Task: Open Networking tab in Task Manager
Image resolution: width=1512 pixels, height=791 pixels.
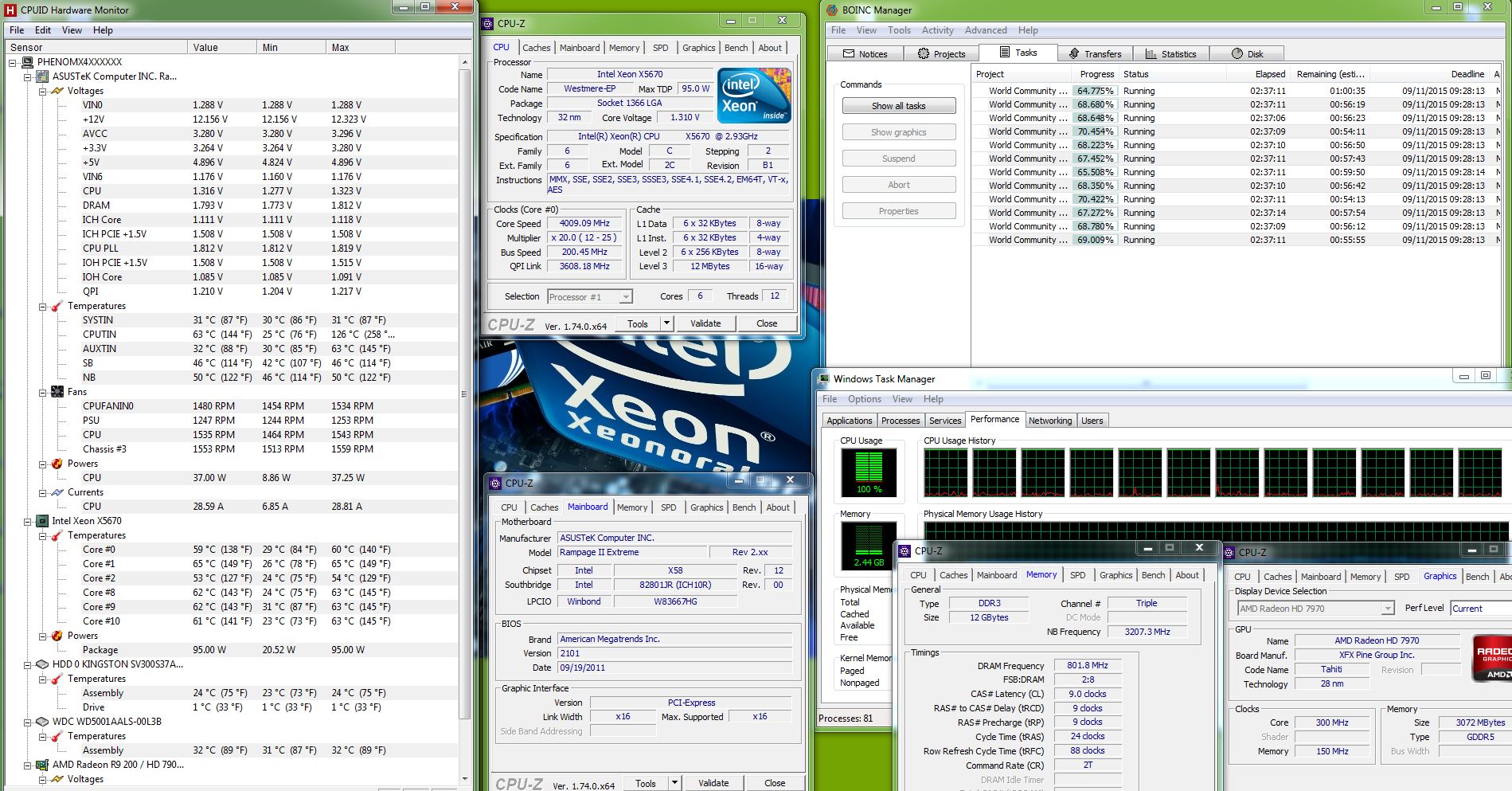Action: pos(1050,421)
